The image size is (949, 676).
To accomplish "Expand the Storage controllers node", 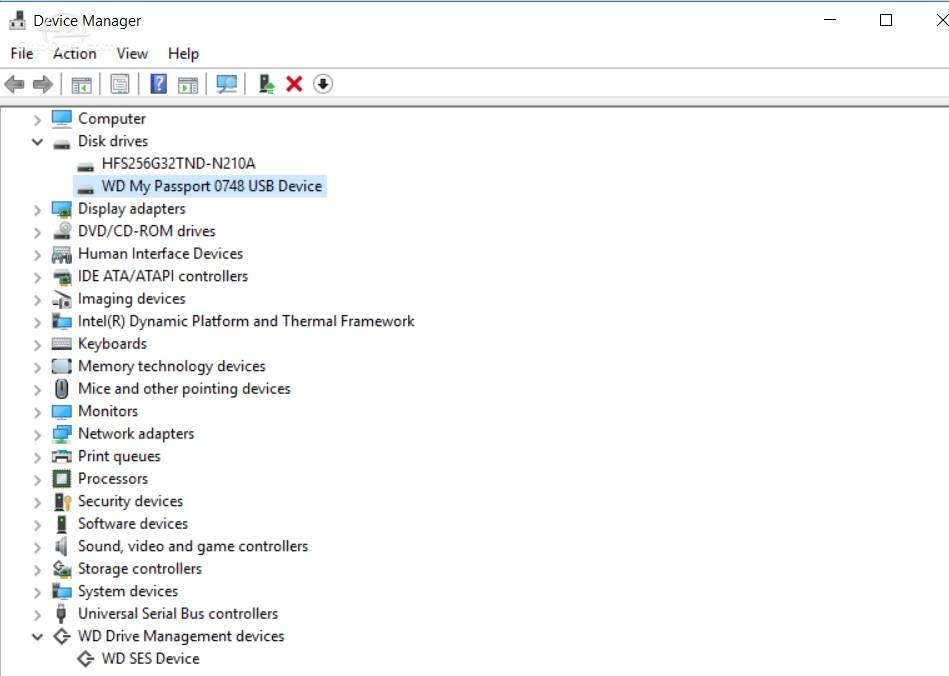I will pos(37,570).
